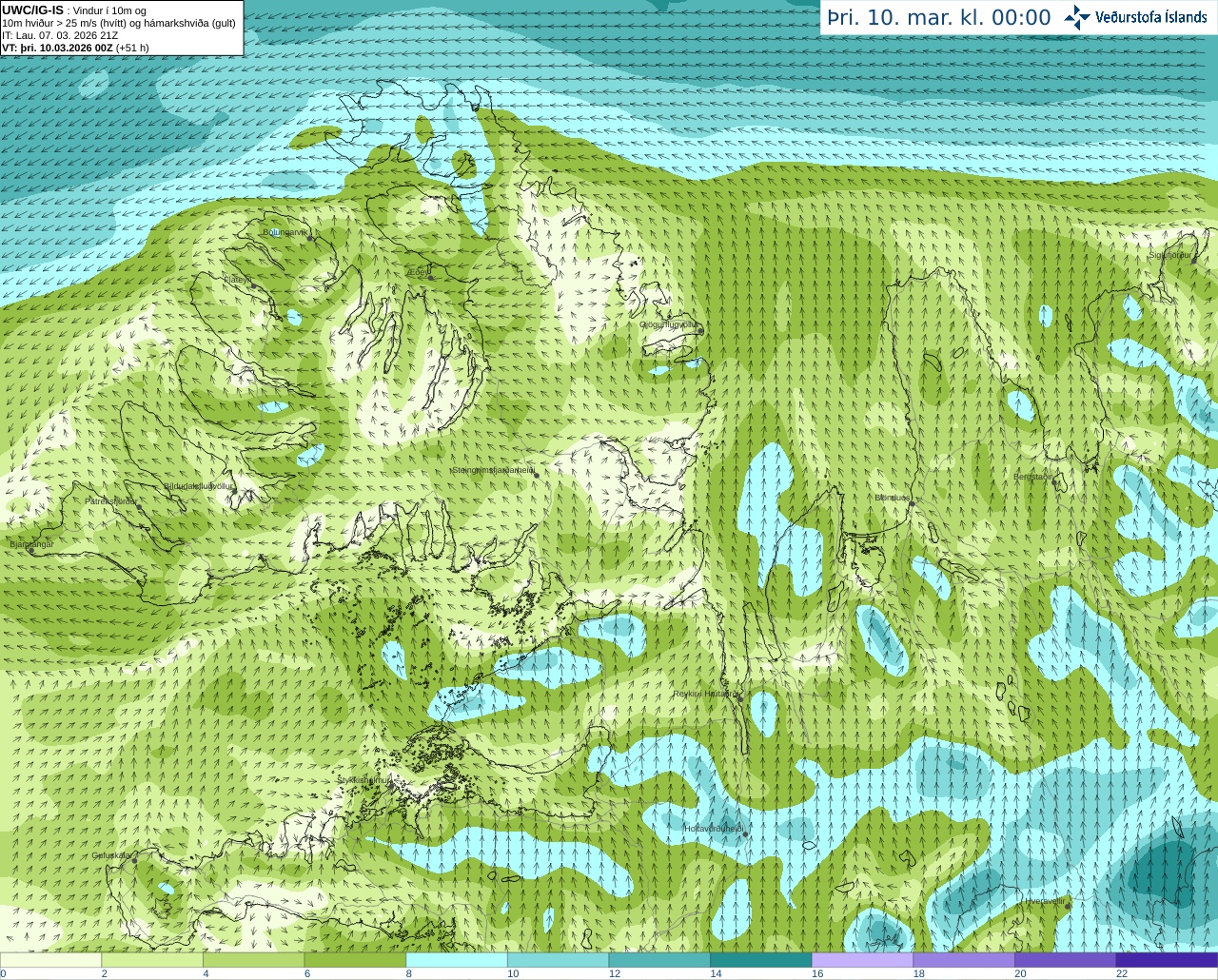This screenshot has width=1218, height=980.
Task: Click the Bolungarvík station marker
Action: [x=311, y=238]
